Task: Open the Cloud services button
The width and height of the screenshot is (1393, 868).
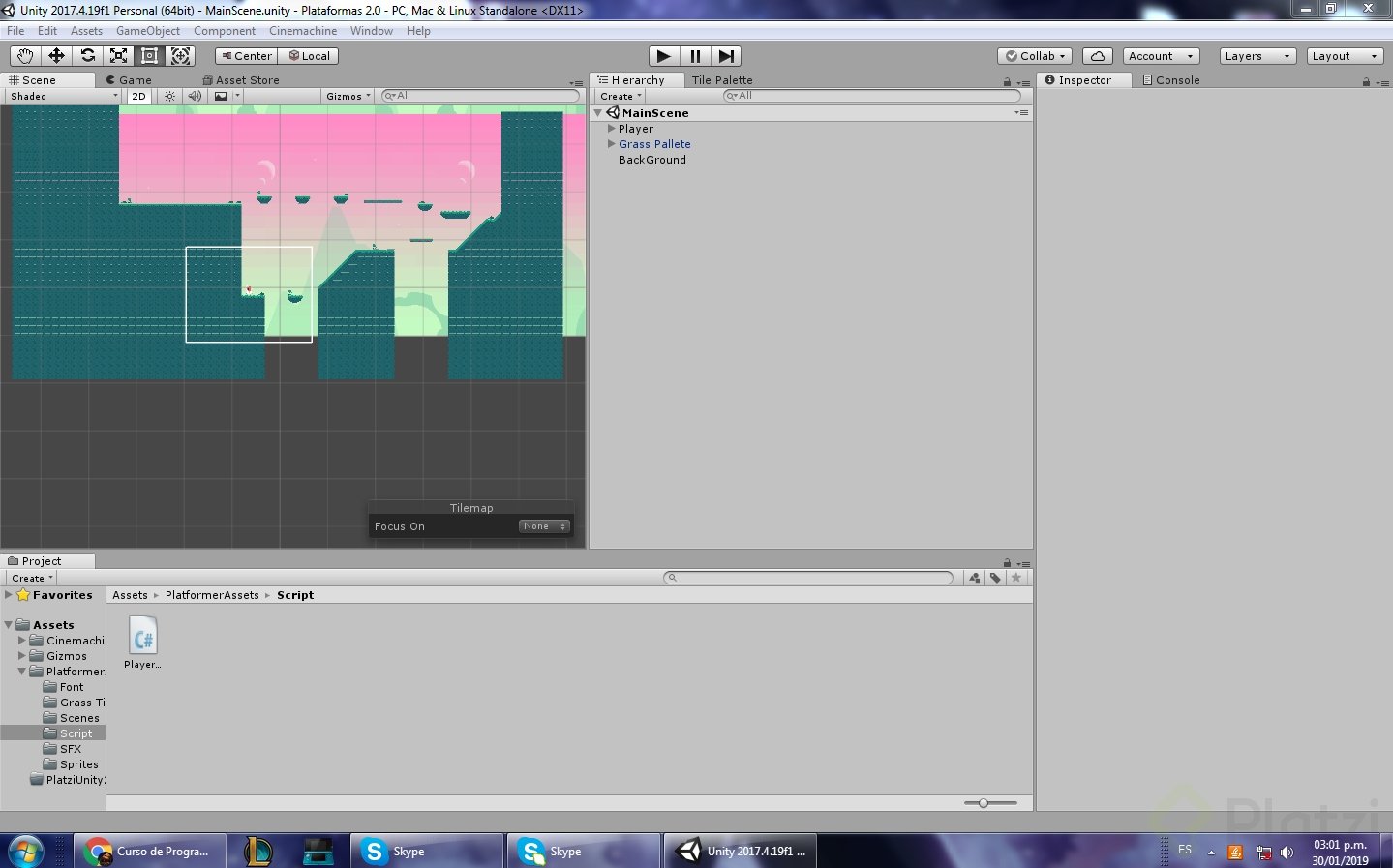Action: (x=1098, y=56)
